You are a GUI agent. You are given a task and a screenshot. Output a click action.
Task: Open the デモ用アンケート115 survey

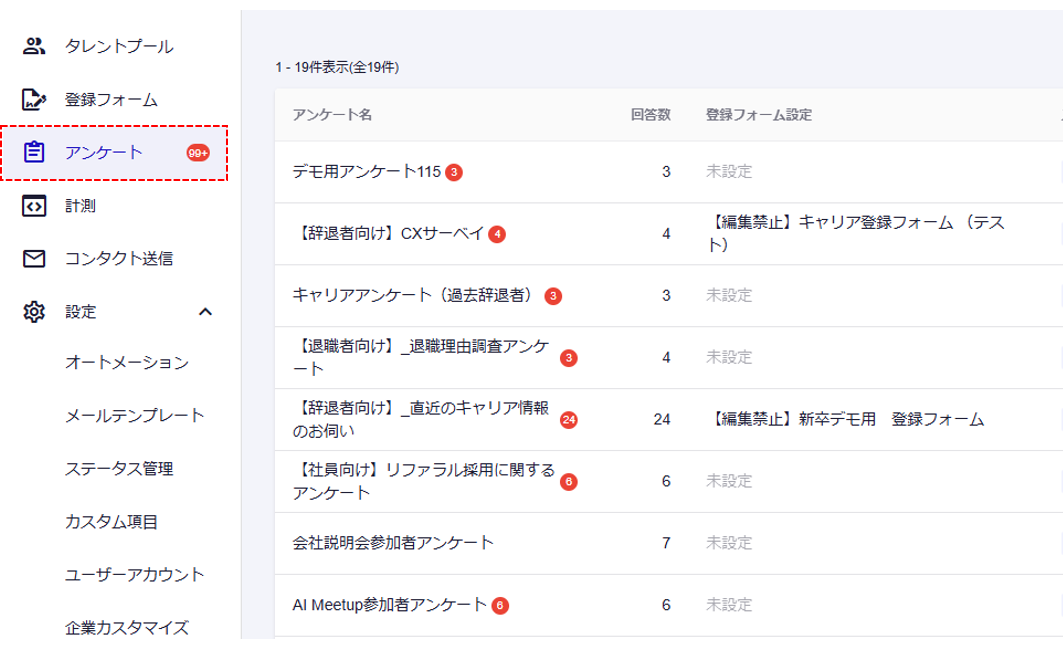click(x=366, y=171)
